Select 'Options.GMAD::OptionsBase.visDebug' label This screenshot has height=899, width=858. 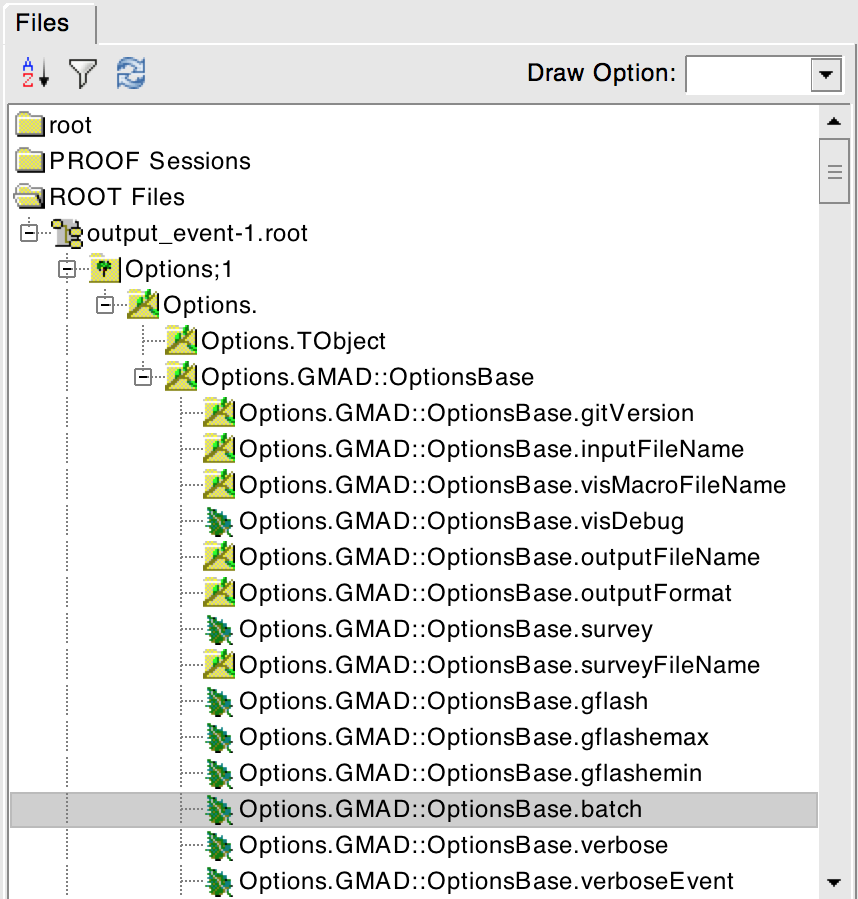pos(462,522)
